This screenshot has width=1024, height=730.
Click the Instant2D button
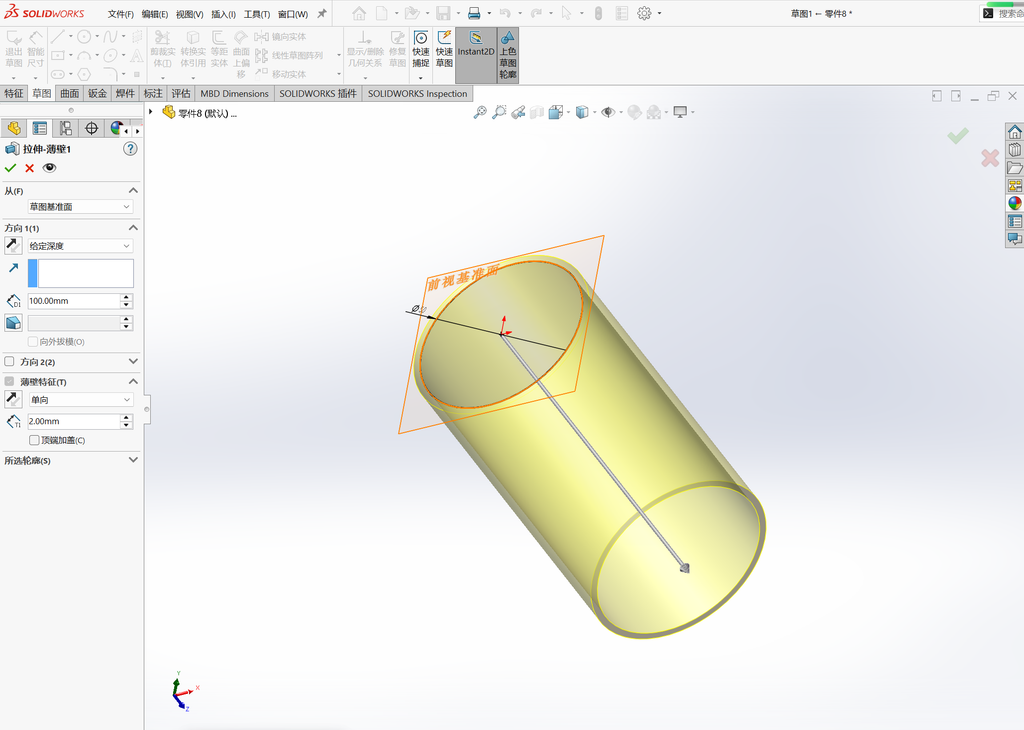[475, 55]
